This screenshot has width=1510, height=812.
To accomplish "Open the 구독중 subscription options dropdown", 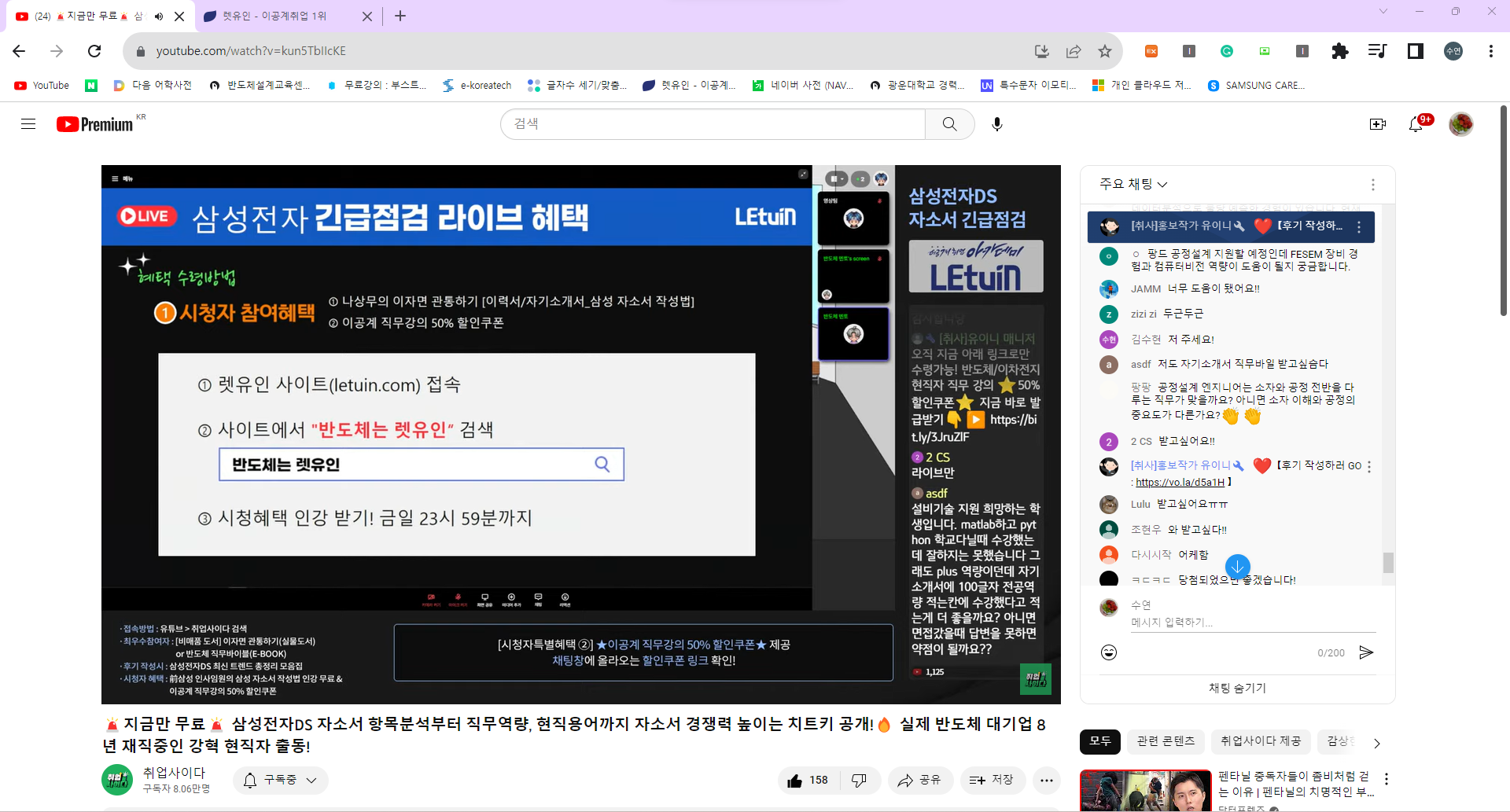I will [x=281, y=780].
